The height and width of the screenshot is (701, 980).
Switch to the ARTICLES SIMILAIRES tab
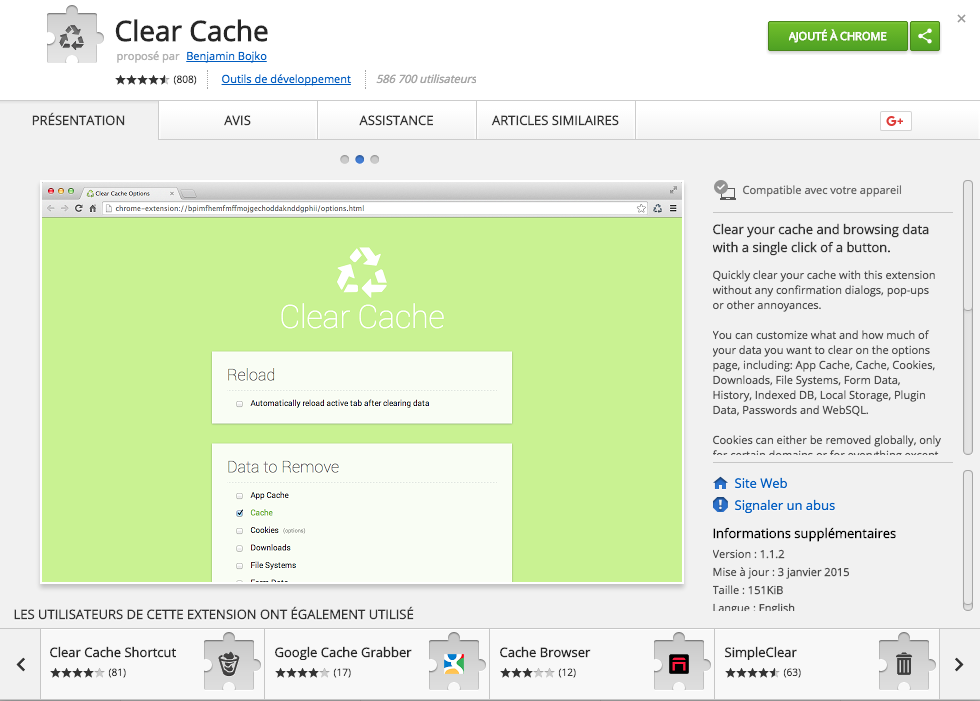pos(556,121)
